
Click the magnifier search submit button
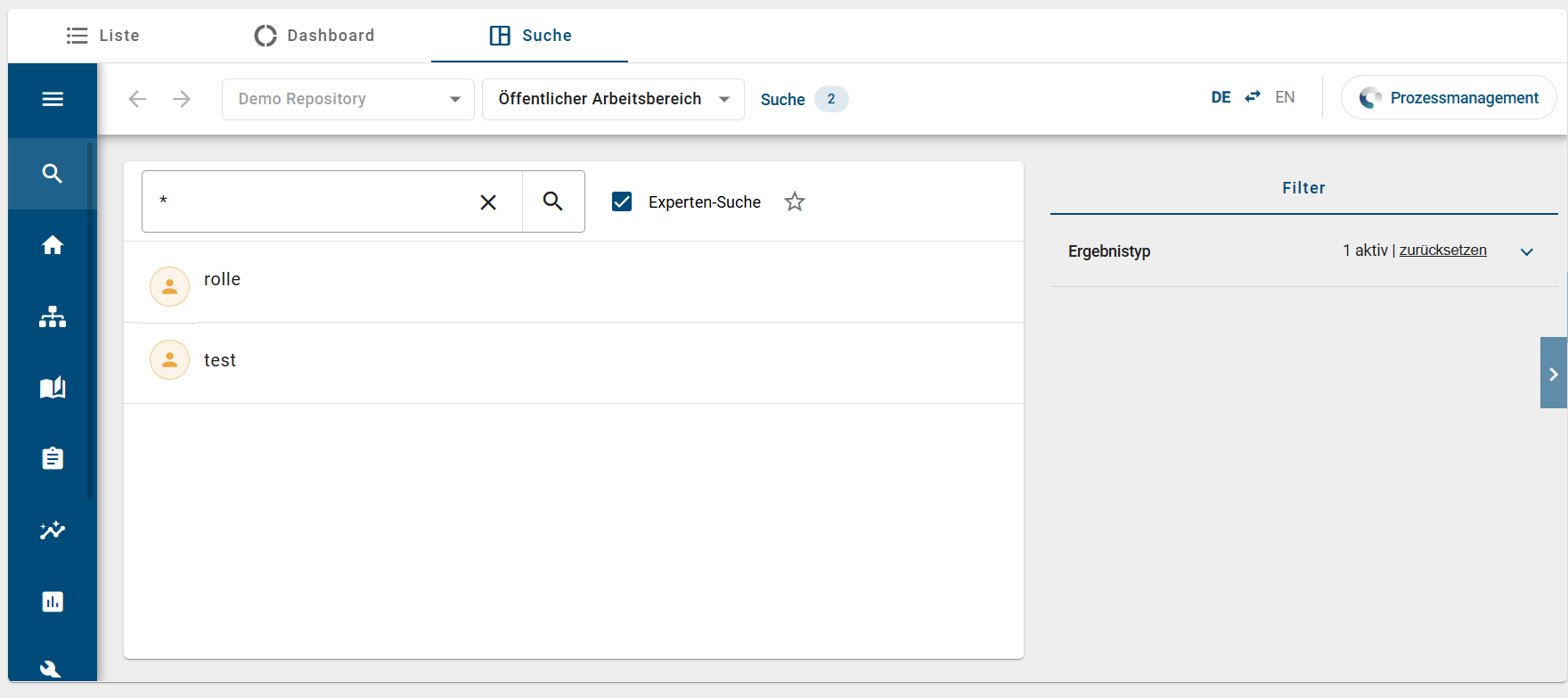pyautogui.click(x=553, y=201)
